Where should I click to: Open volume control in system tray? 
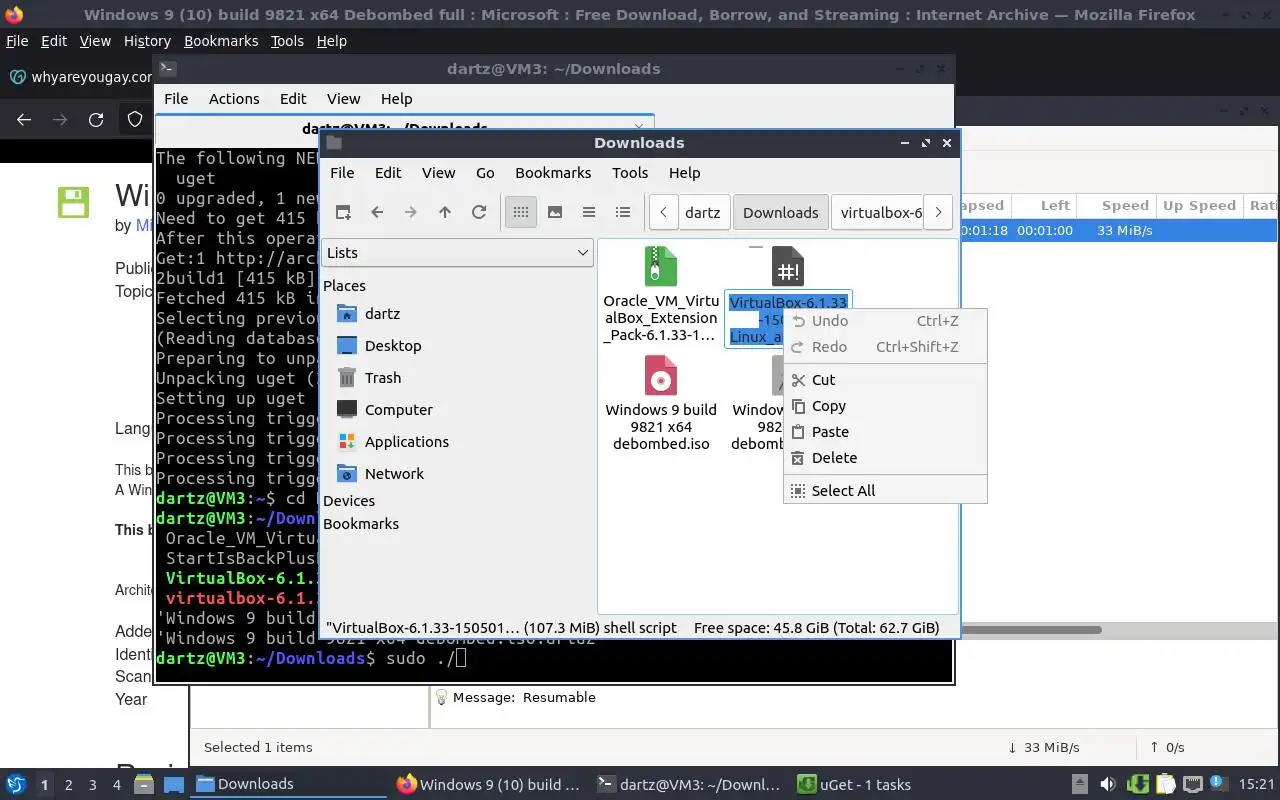[x=1108, y=784]
